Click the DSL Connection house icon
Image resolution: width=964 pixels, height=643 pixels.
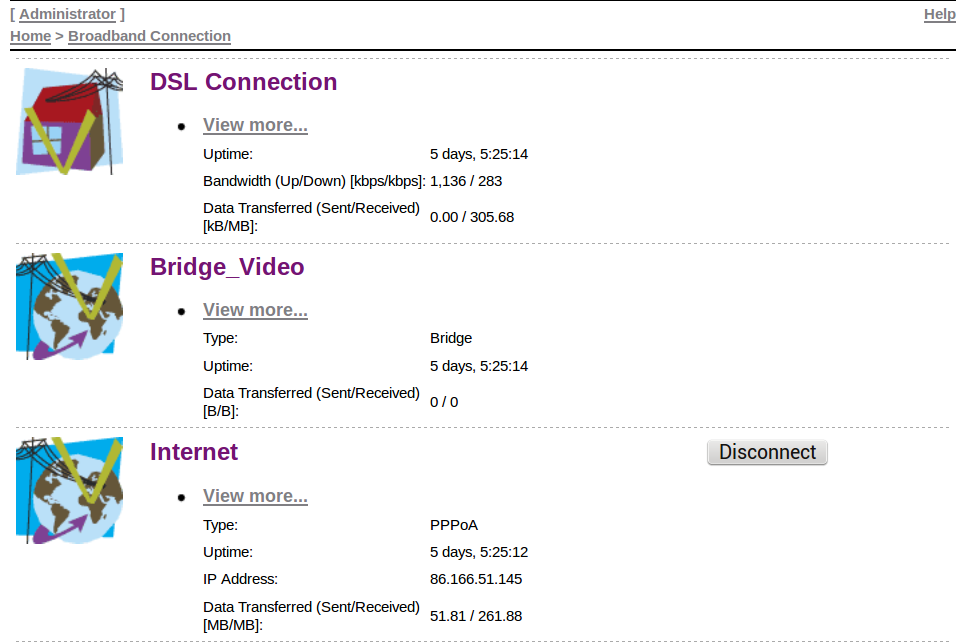(x=69, y=122)
